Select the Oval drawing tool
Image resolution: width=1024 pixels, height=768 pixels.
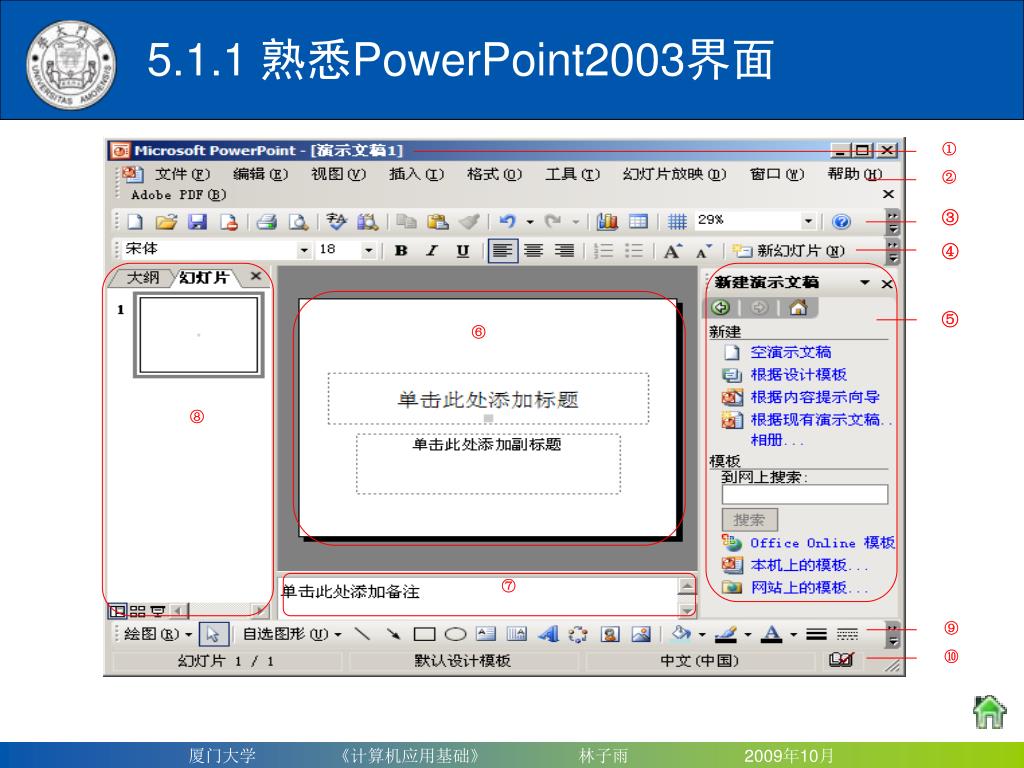pos(455,634)
